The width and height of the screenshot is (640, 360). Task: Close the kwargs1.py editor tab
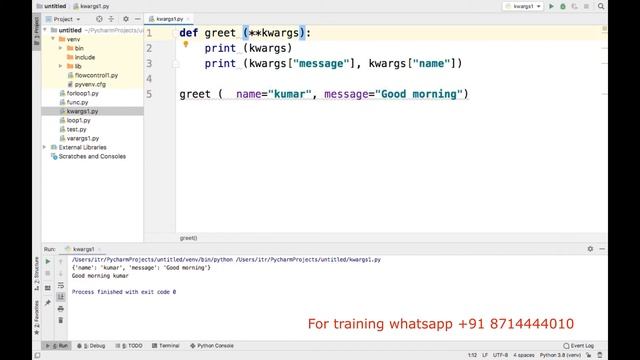[x=188, y=19]
